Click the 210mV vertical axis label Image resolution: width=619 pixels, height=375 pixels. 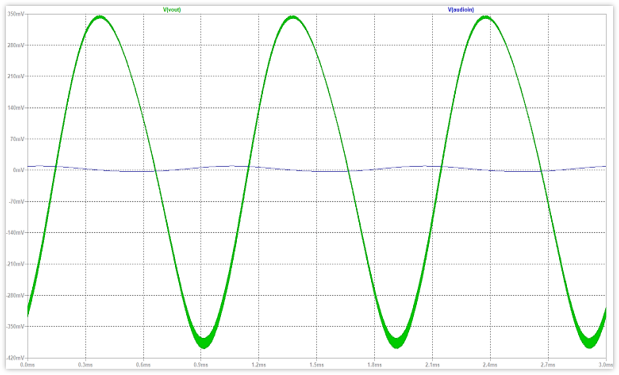[x=16, y=77]
